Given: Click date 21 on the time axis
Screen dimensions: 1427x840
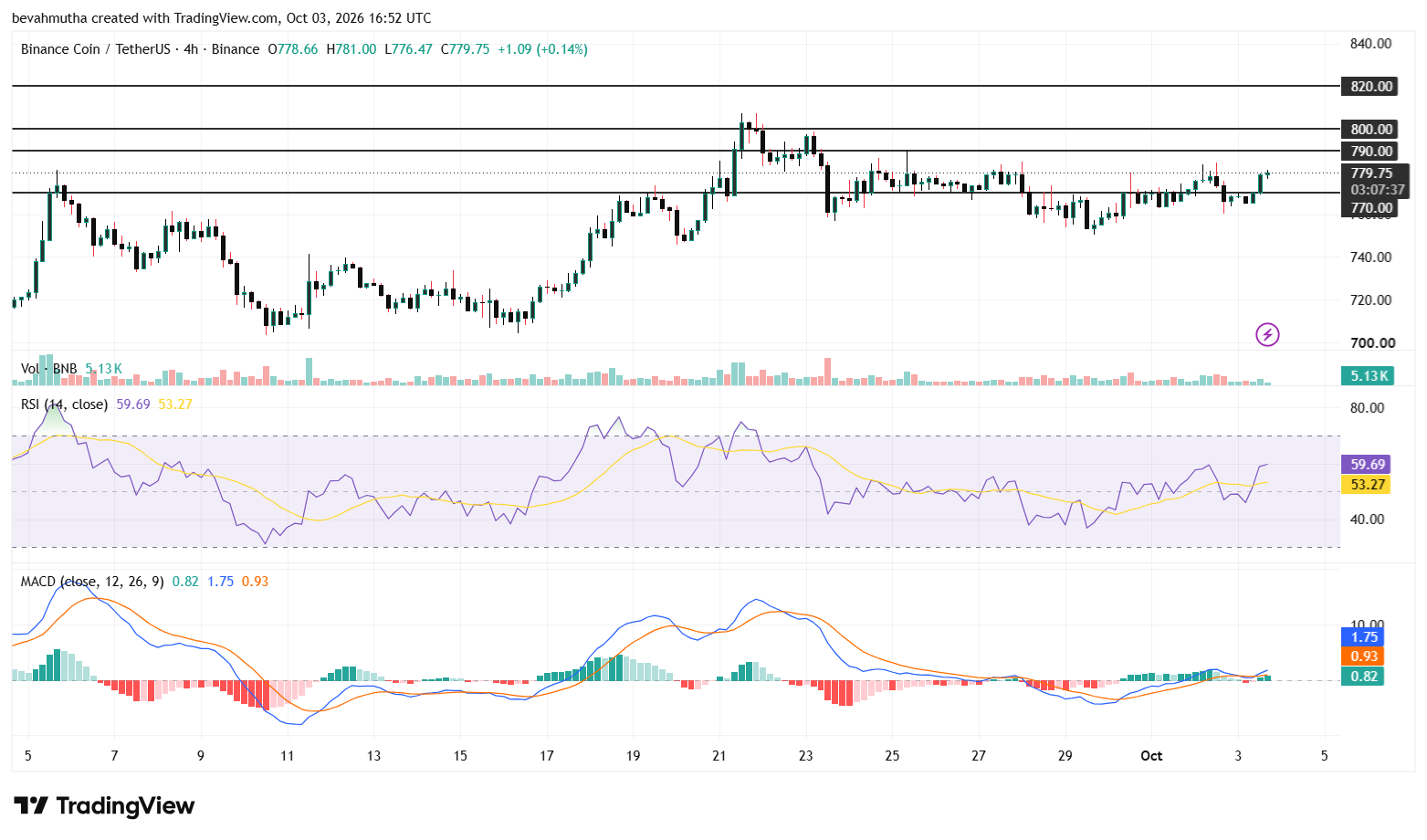Looking at the screenshot, I should (x=719, y=756).
